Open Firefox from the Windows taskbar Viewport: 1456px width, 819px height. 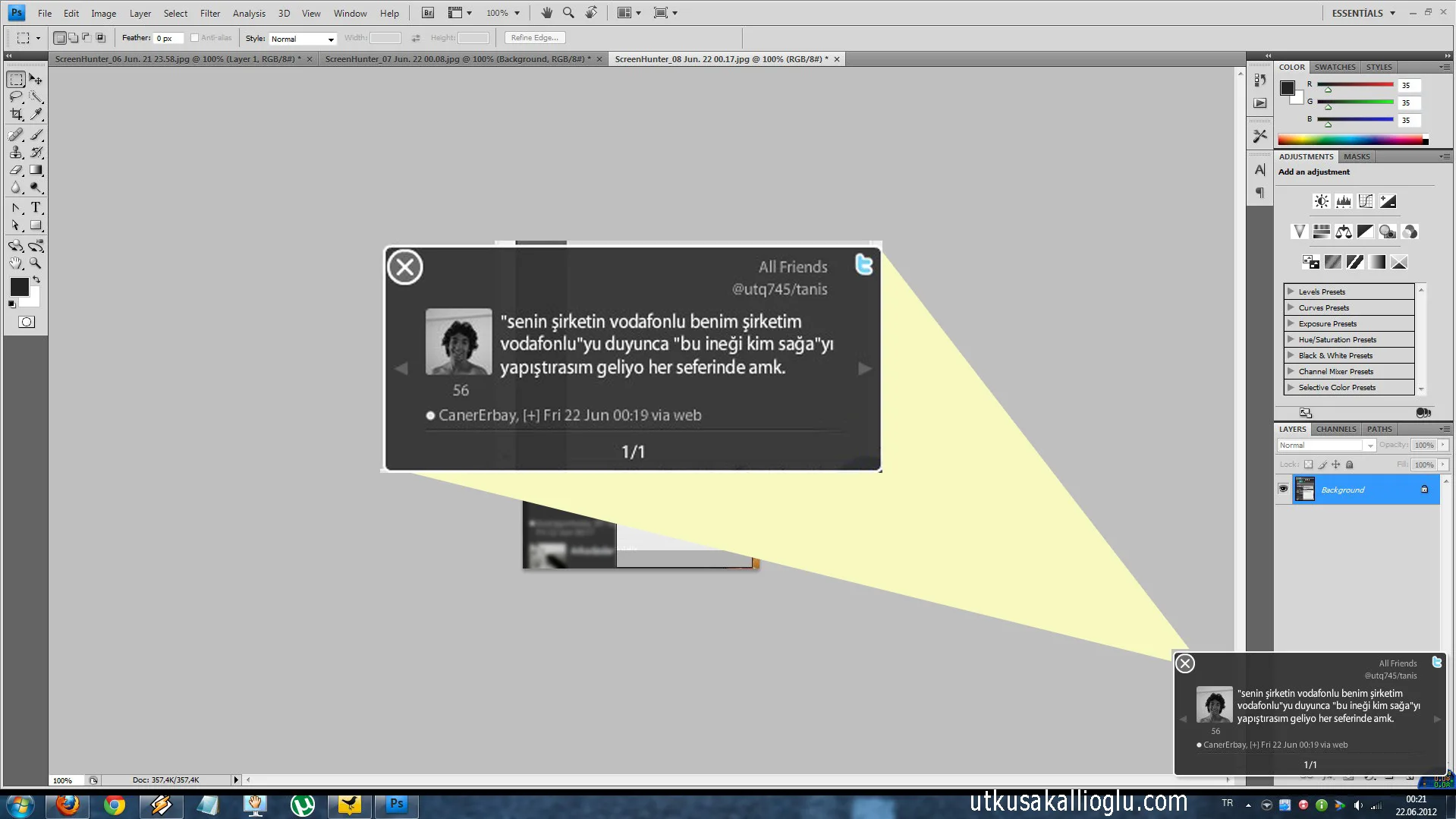(x=68, y=805)
